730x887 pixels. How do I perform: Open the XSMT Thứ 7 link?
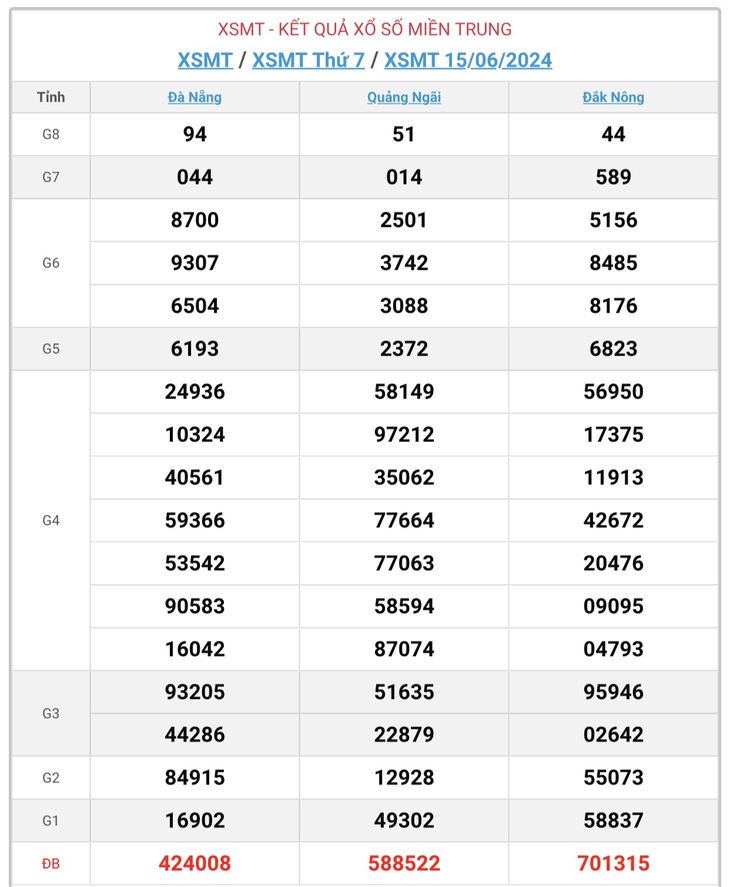[308, 60]
